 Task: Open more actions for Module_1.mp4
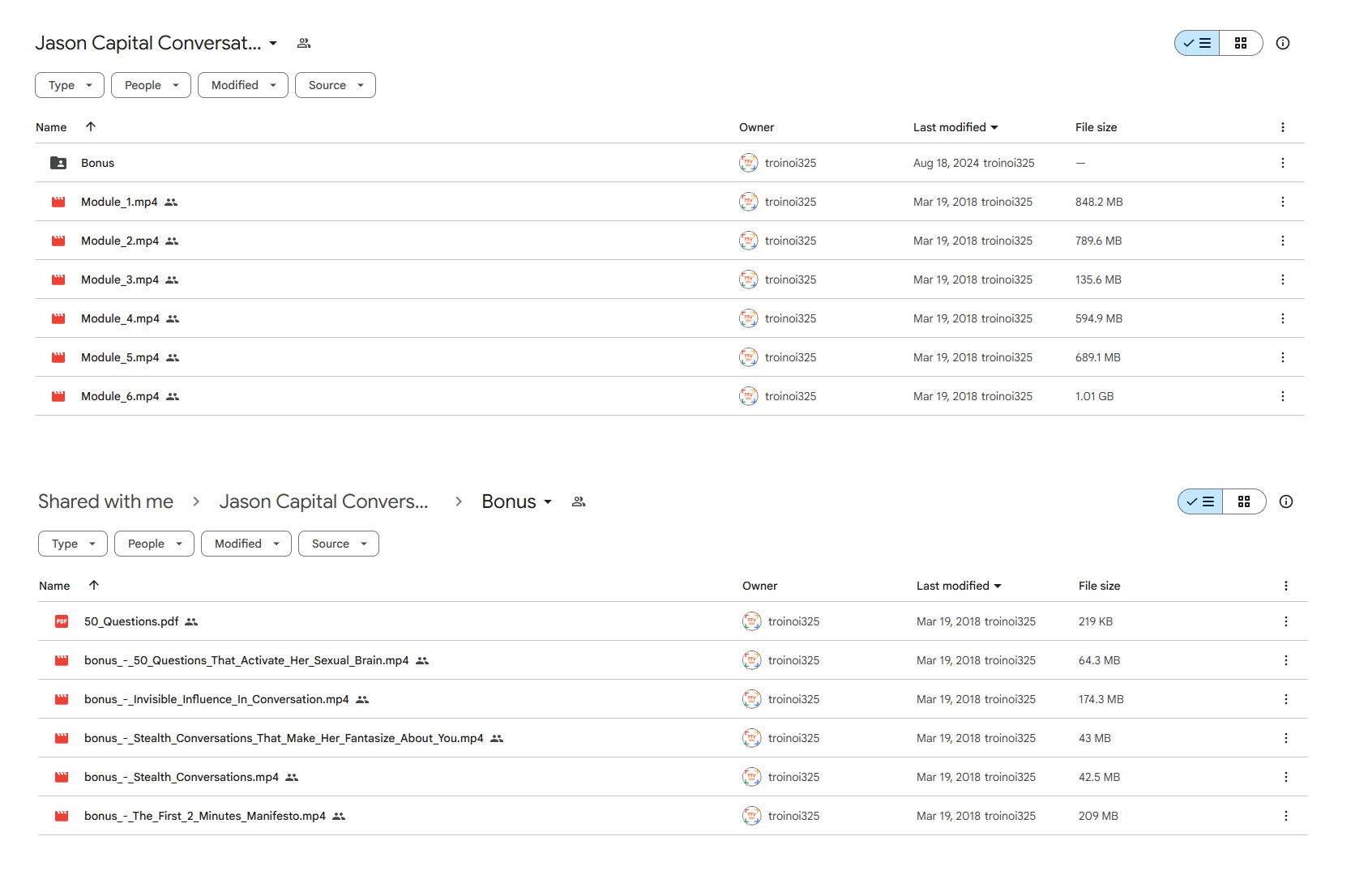point(1282,202)
